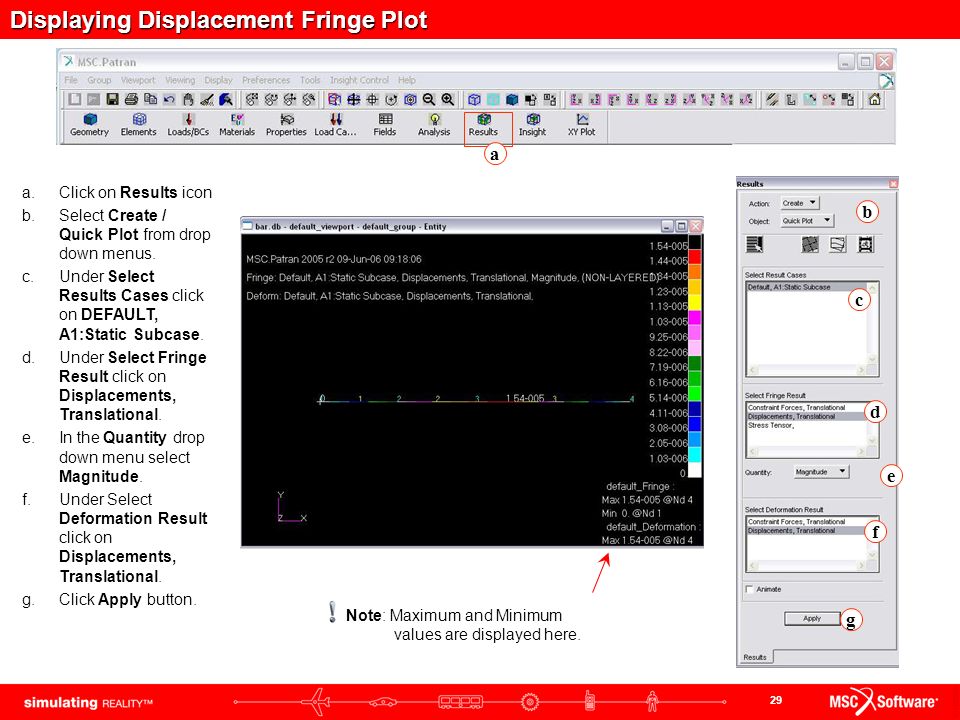The width and height of the screenshot is (960, 720).
Task: Open the Loads/BCs application
Action: [x=188, y=125]
